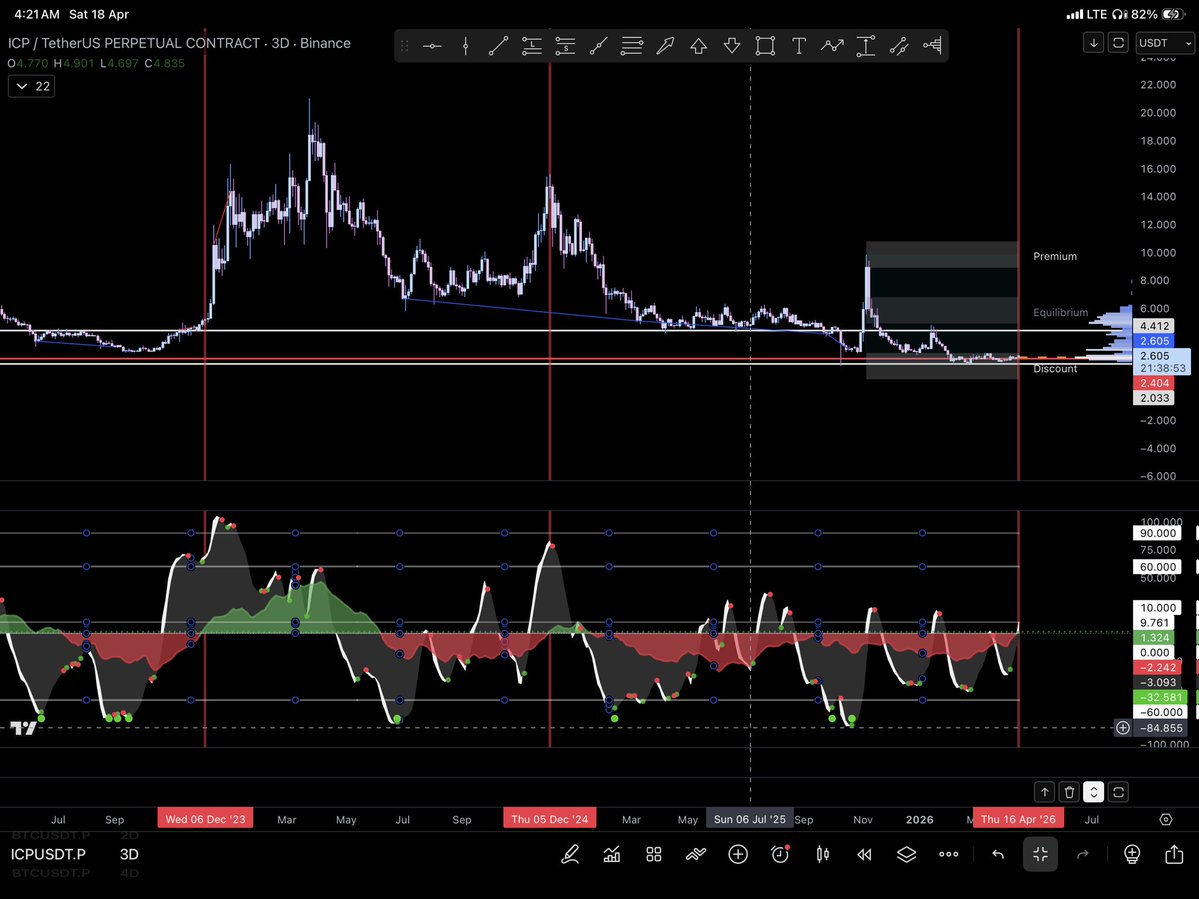Open the 3D timeframe selector

[x=129, y=854]
